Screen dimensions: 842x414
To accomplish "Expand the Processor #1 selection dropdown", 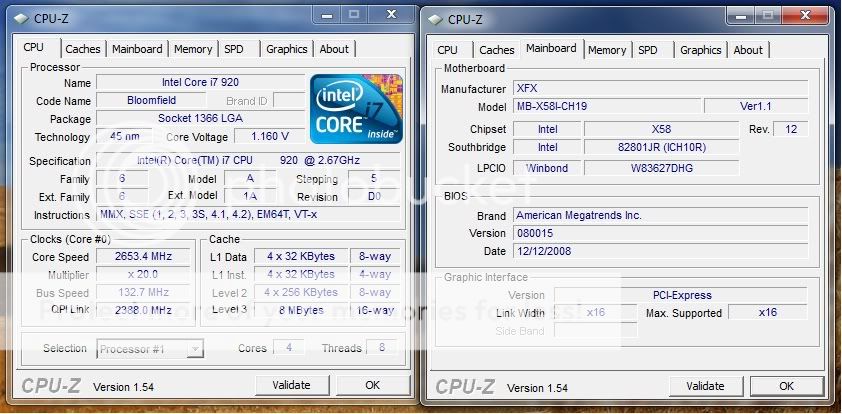I will (197, 349).
